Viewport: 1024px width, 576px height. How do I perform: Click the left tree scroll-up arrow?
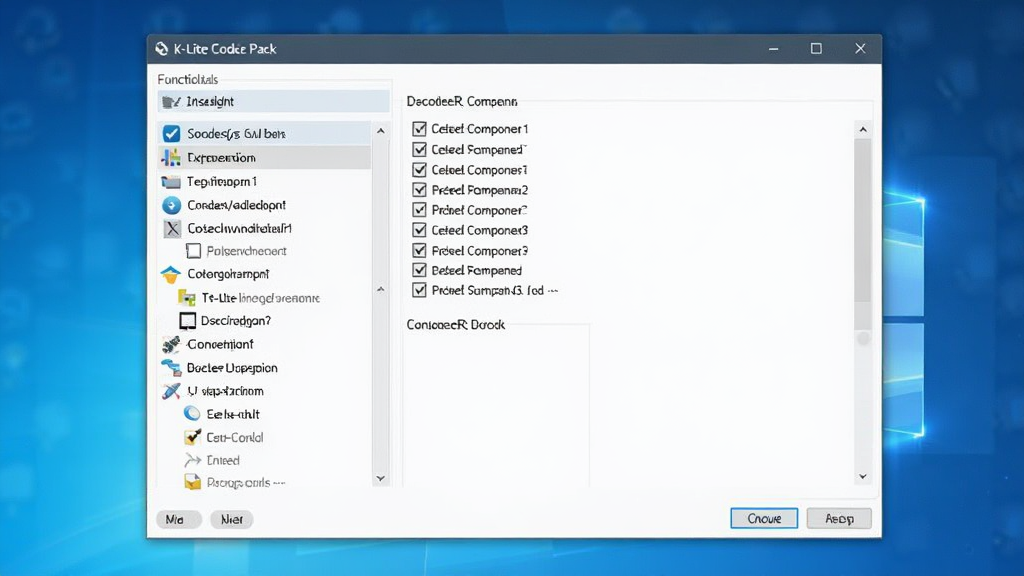[x=381, y=131]
